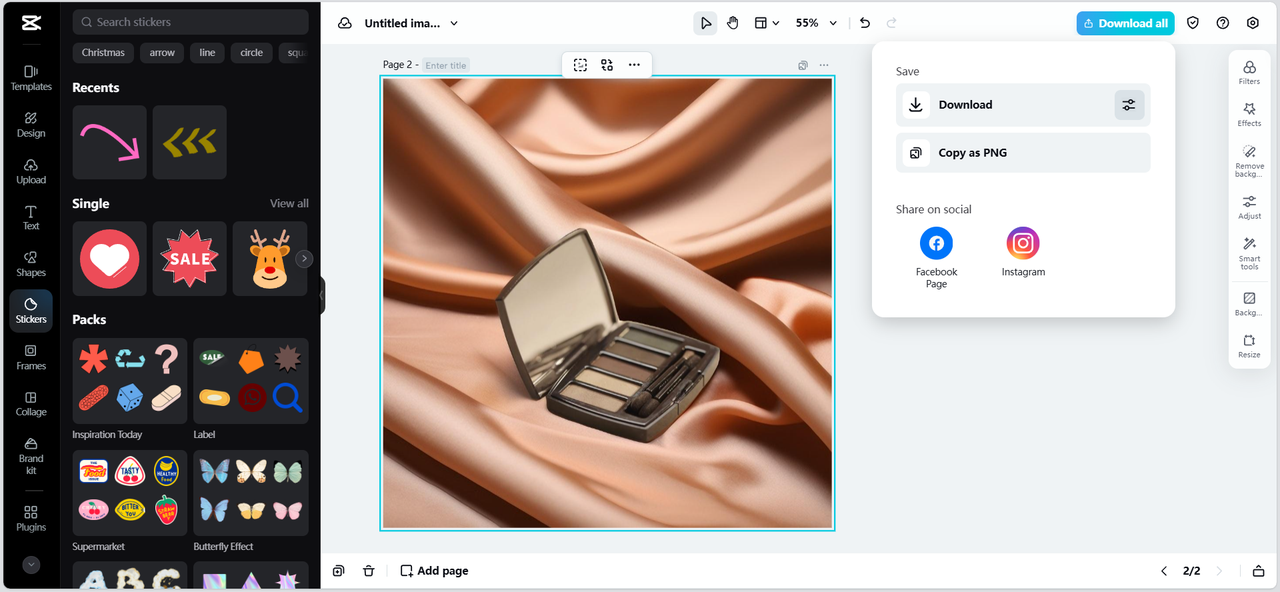Collapse the left stickers panel handle

pyautogui.click(x=322, y=296)
